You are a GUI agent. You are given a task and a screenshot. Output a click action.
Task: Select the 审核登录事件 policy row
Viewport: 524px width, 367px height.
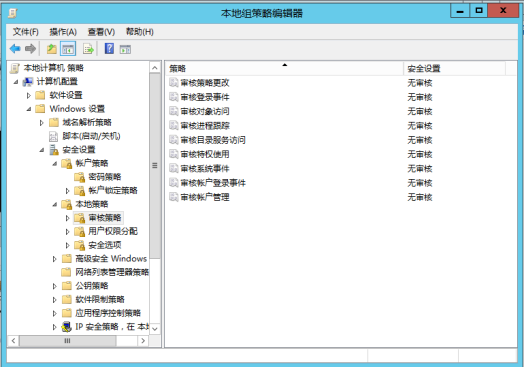pyautogui.click(x=341, y=97)
